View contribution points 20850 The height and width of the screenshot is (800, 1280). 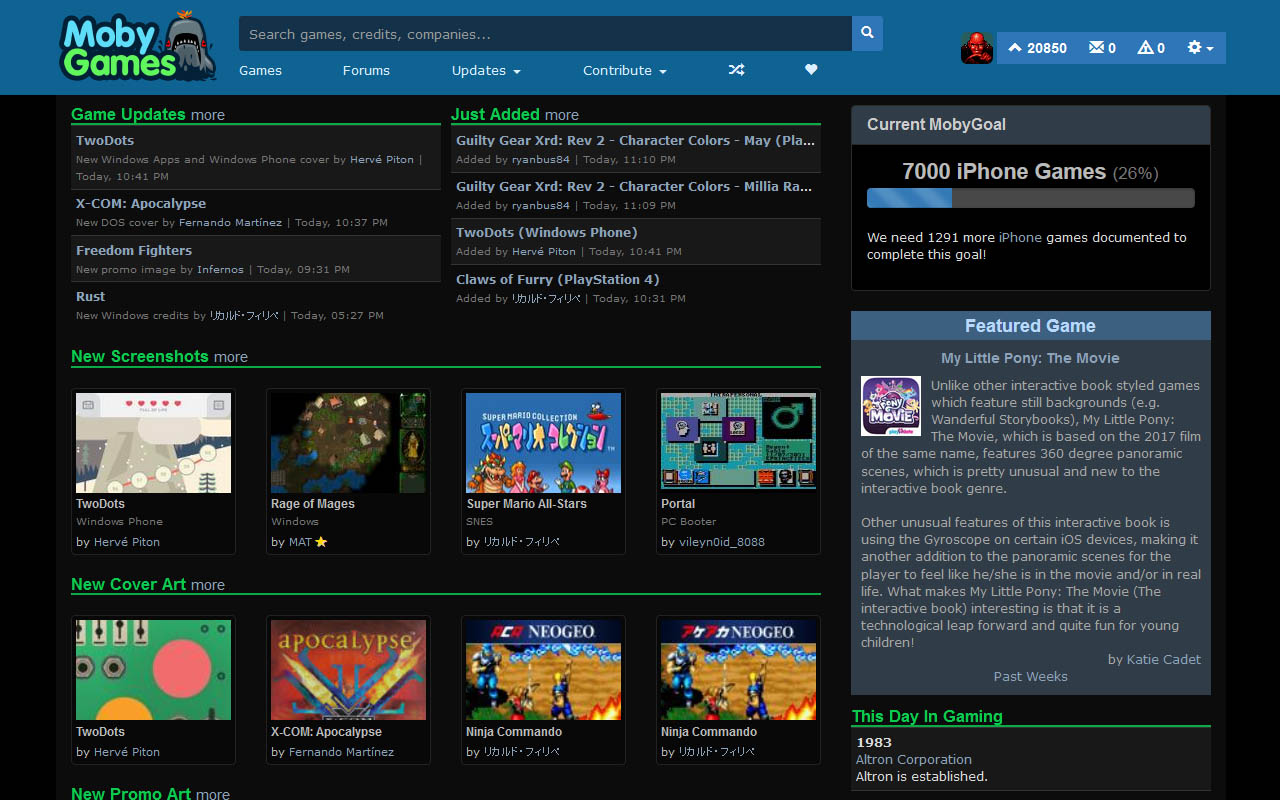tap(1037, 48)
